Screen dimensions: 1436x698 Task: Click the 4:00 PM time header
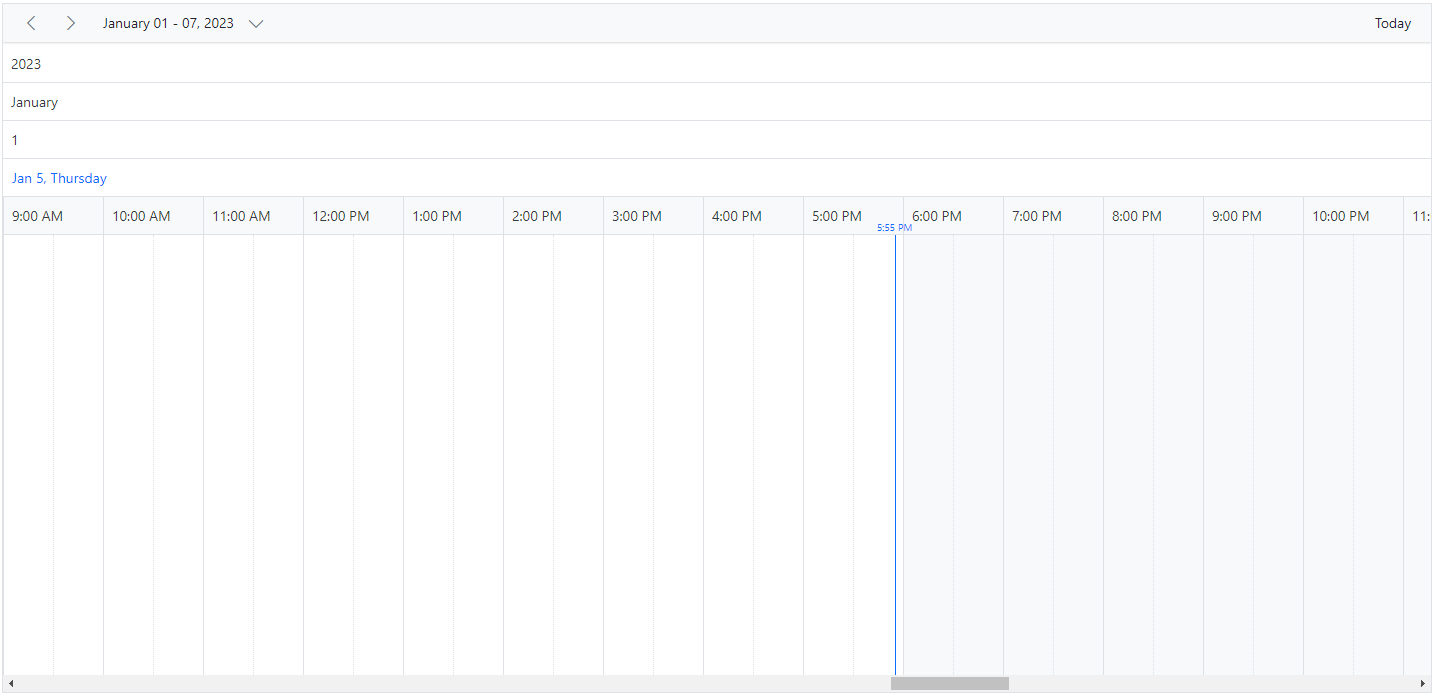point(753,216)
